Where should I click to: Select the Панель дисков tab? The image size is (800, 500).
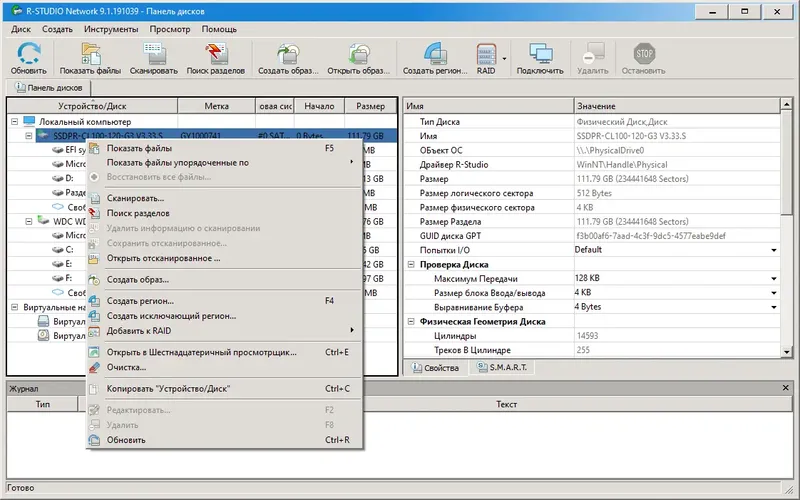point(48,88)
